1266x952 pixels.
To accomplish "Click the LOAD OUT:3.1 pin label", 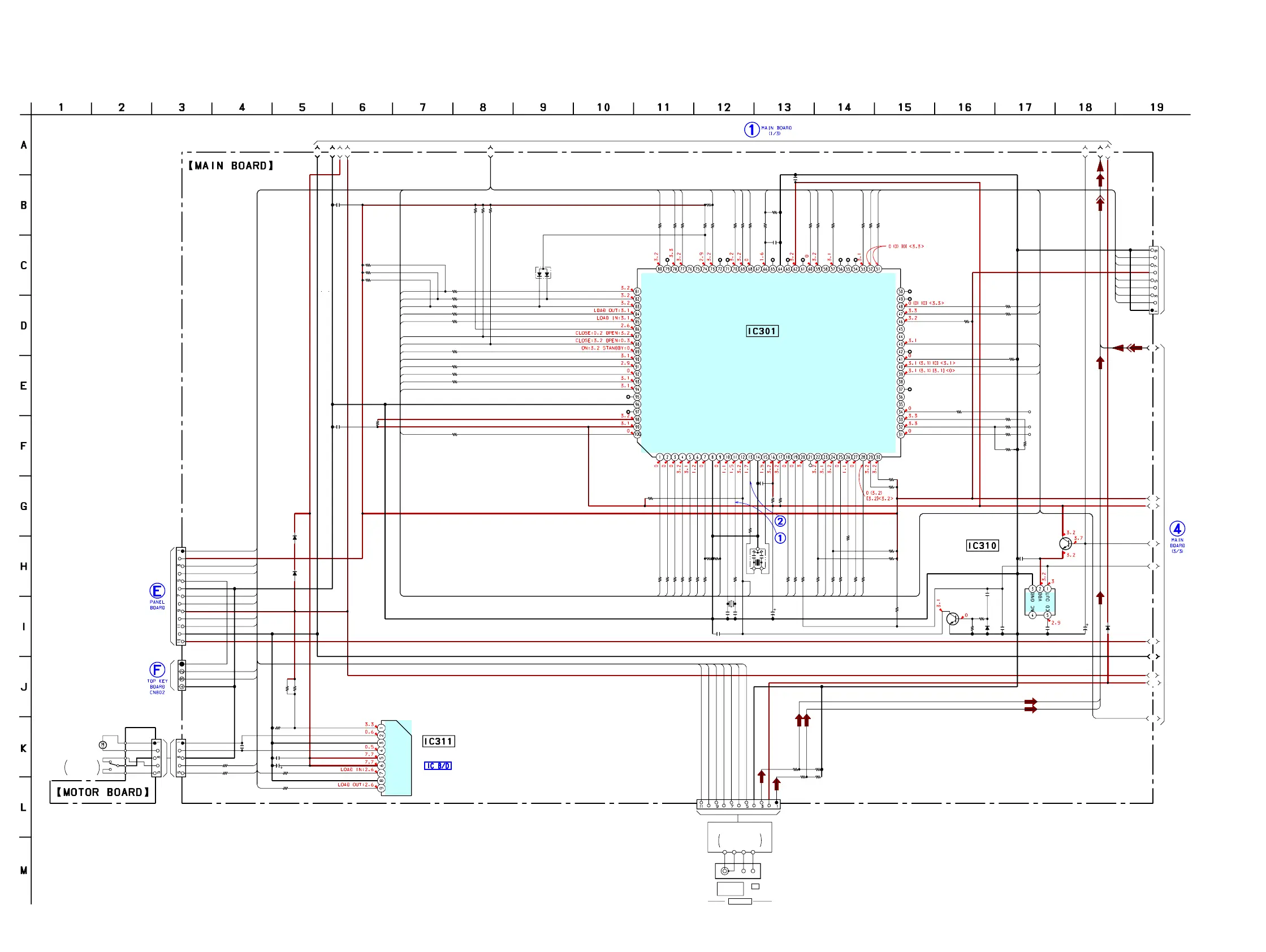I will click(611, 311).
